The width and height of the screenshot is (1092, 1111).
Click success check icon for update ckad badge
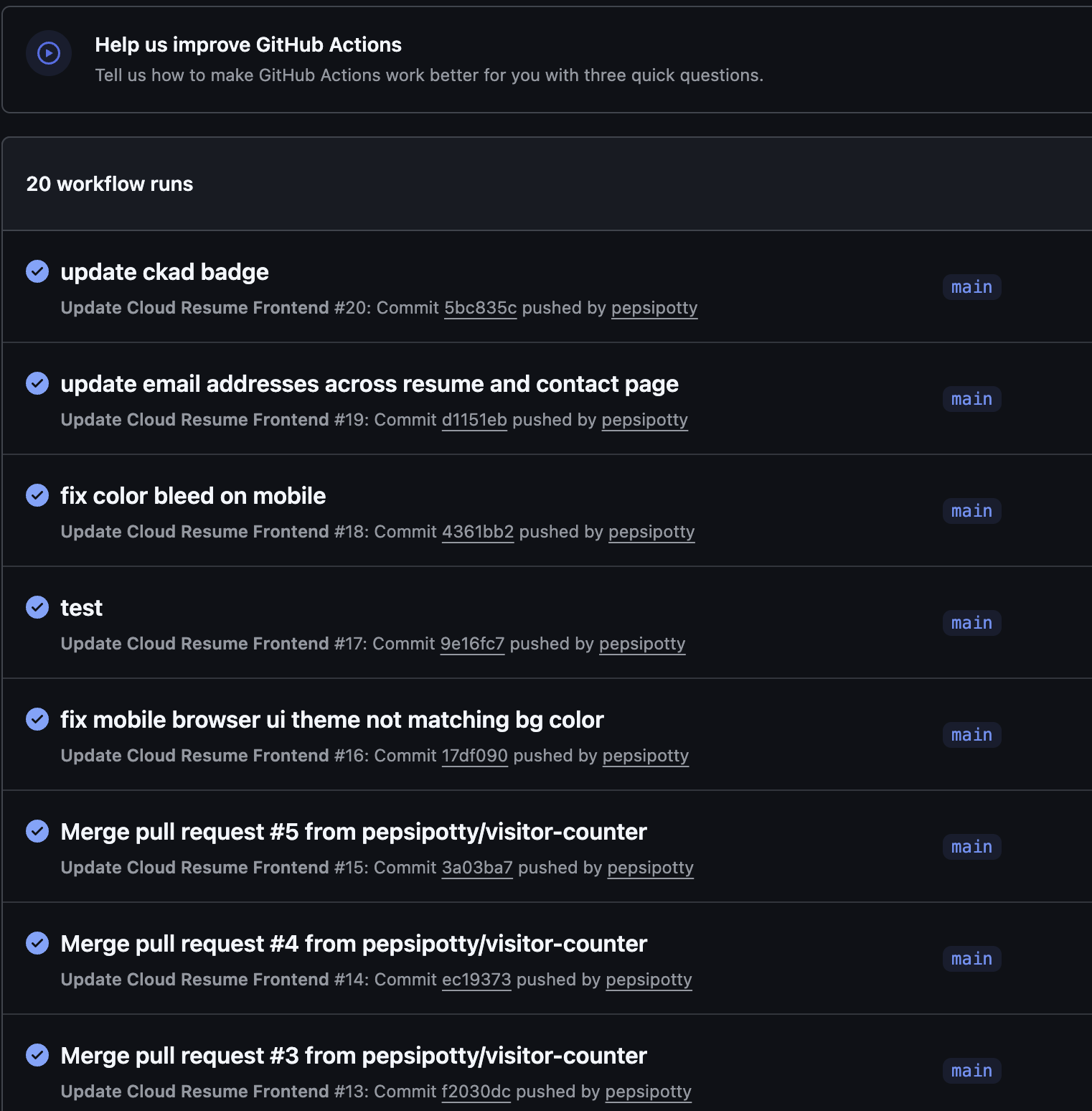pos(37,271)
